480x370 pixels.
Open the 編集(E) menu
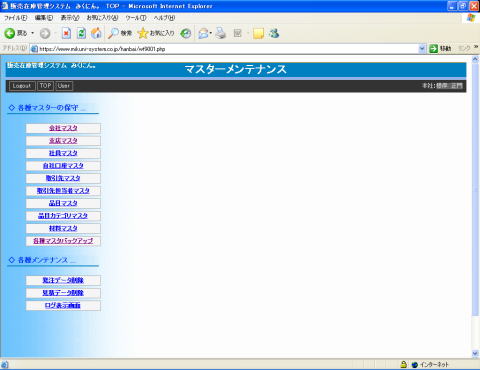[44, 18]
